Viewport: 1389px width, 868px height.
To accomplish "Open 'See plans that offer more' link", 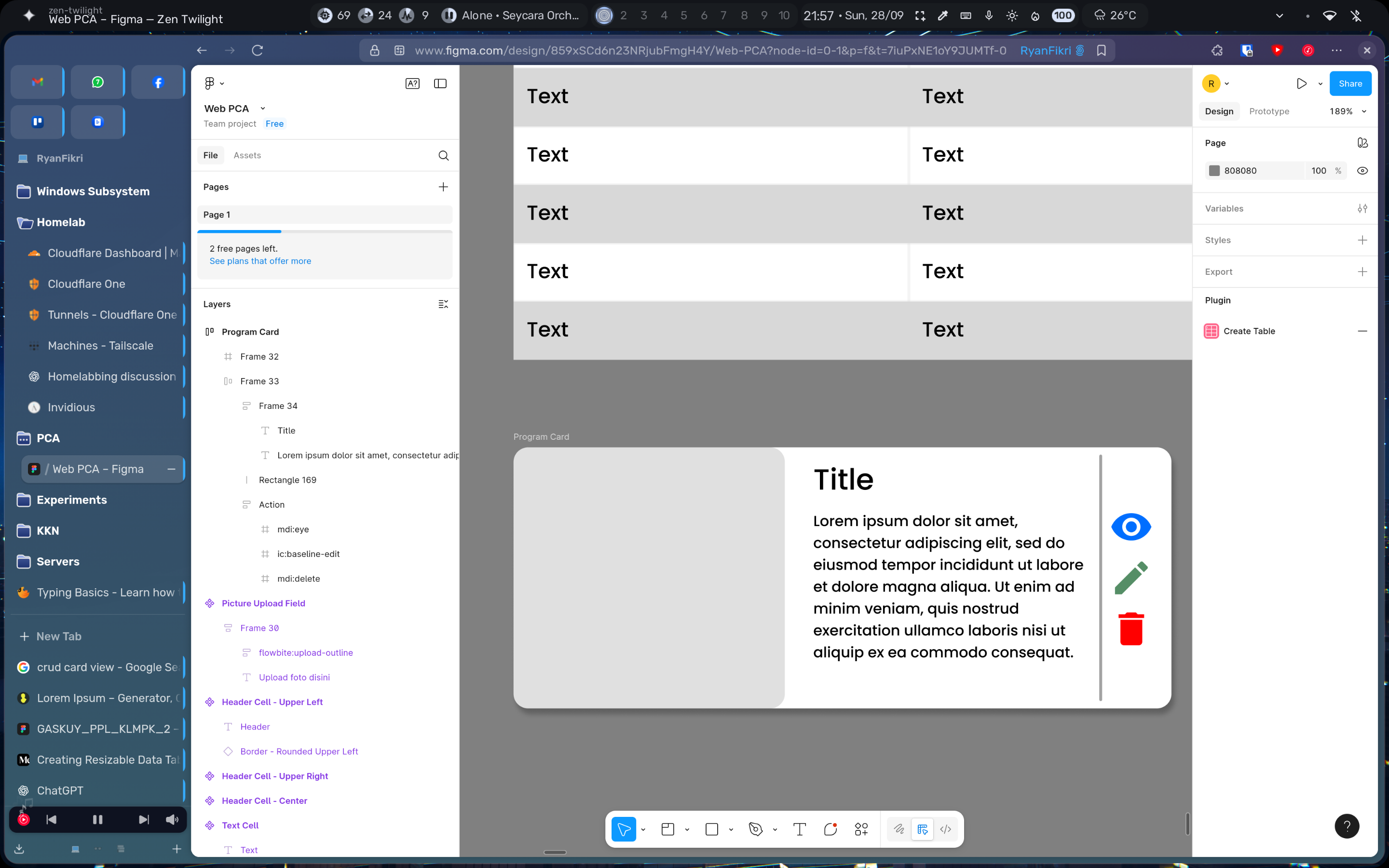I will (260, 261).
